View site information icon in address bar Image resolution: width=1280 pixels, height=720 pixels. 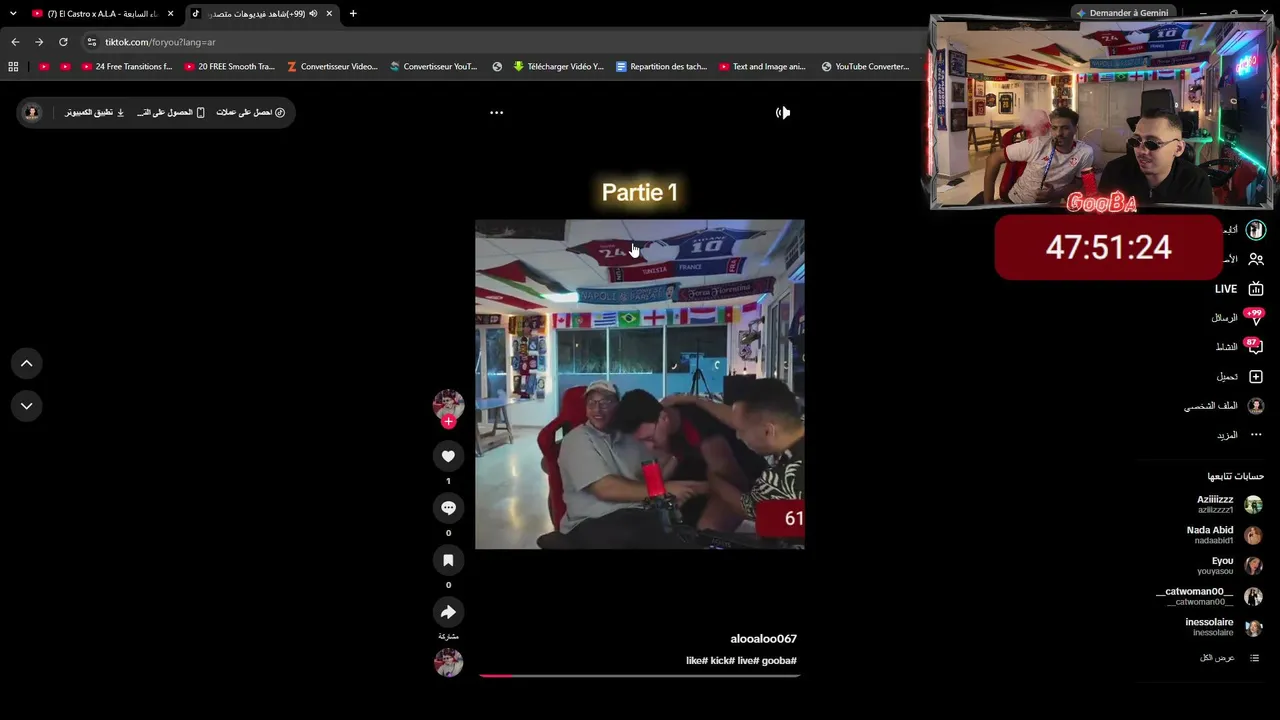pos(92,42)
